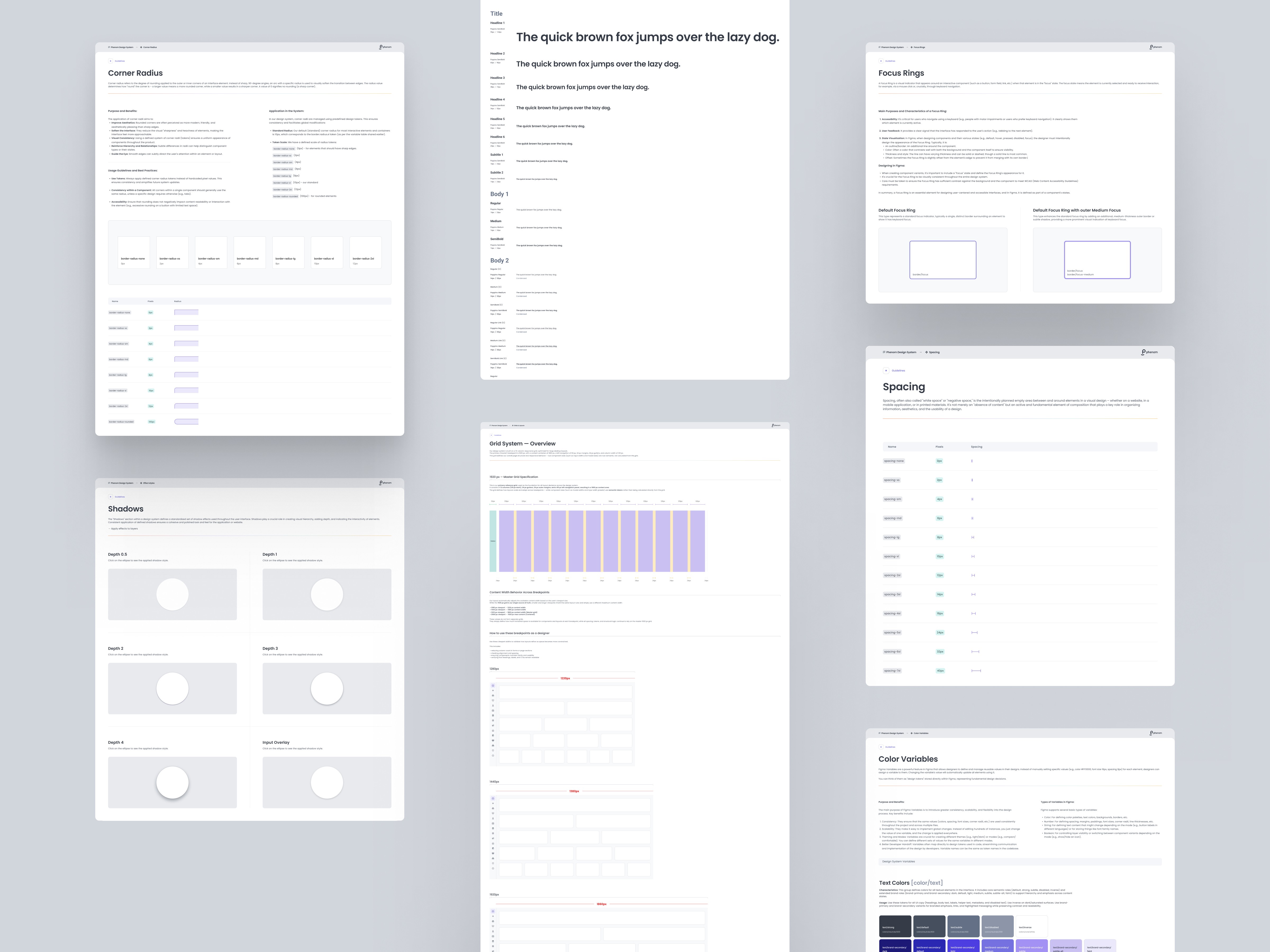Click the 'Shadows' page title
Screen dimensions: 1270x952
pyautogui.click(x=126, y=509)
